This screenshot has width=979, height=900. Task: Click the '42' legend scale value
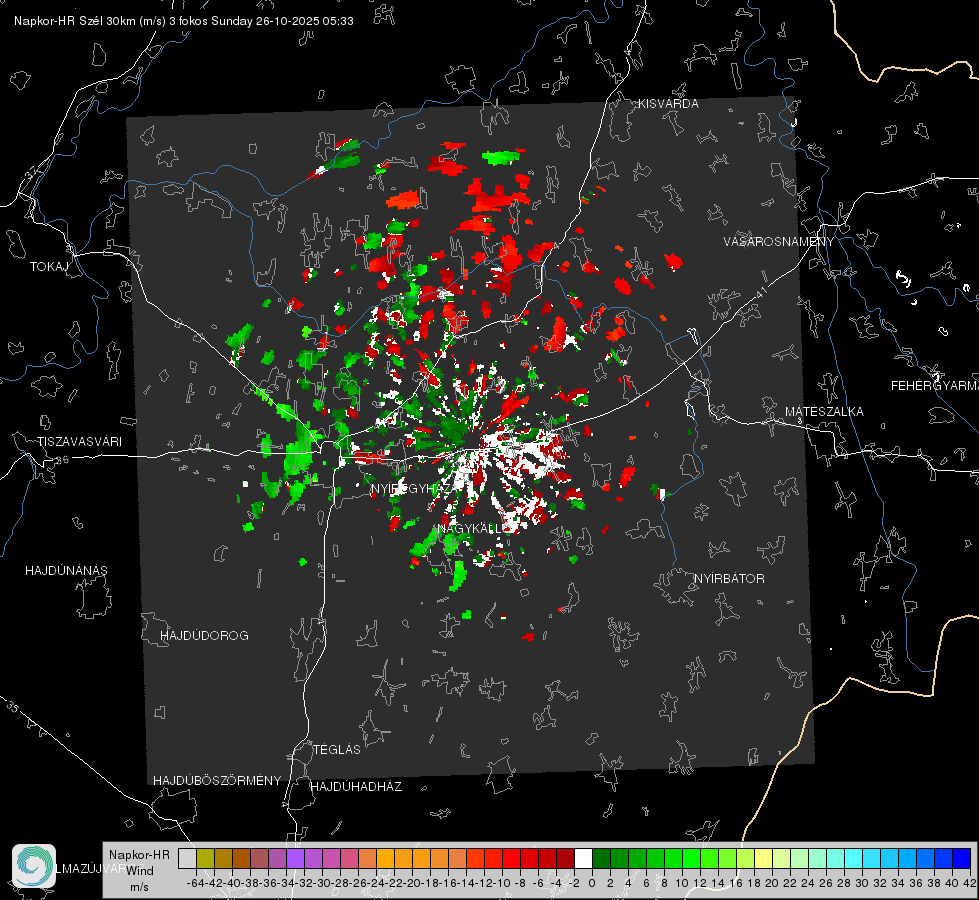970,883
